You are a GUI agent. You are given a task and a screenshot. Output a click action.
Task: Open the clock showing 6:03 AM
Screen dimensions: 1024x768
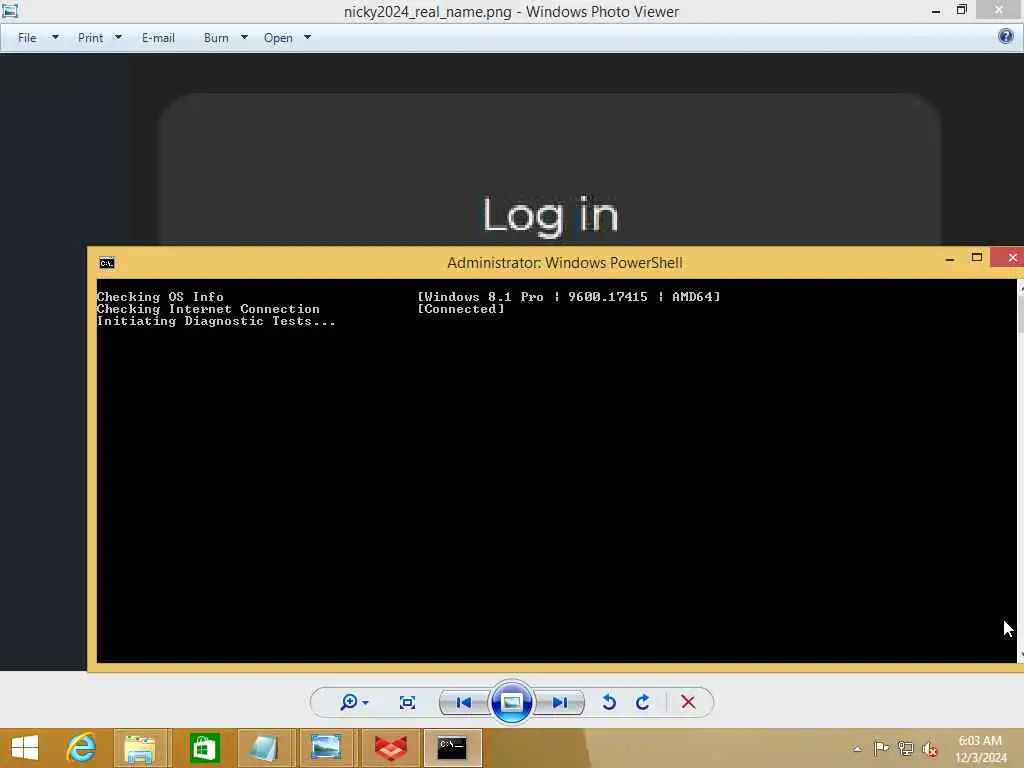[x=980, y=749]
